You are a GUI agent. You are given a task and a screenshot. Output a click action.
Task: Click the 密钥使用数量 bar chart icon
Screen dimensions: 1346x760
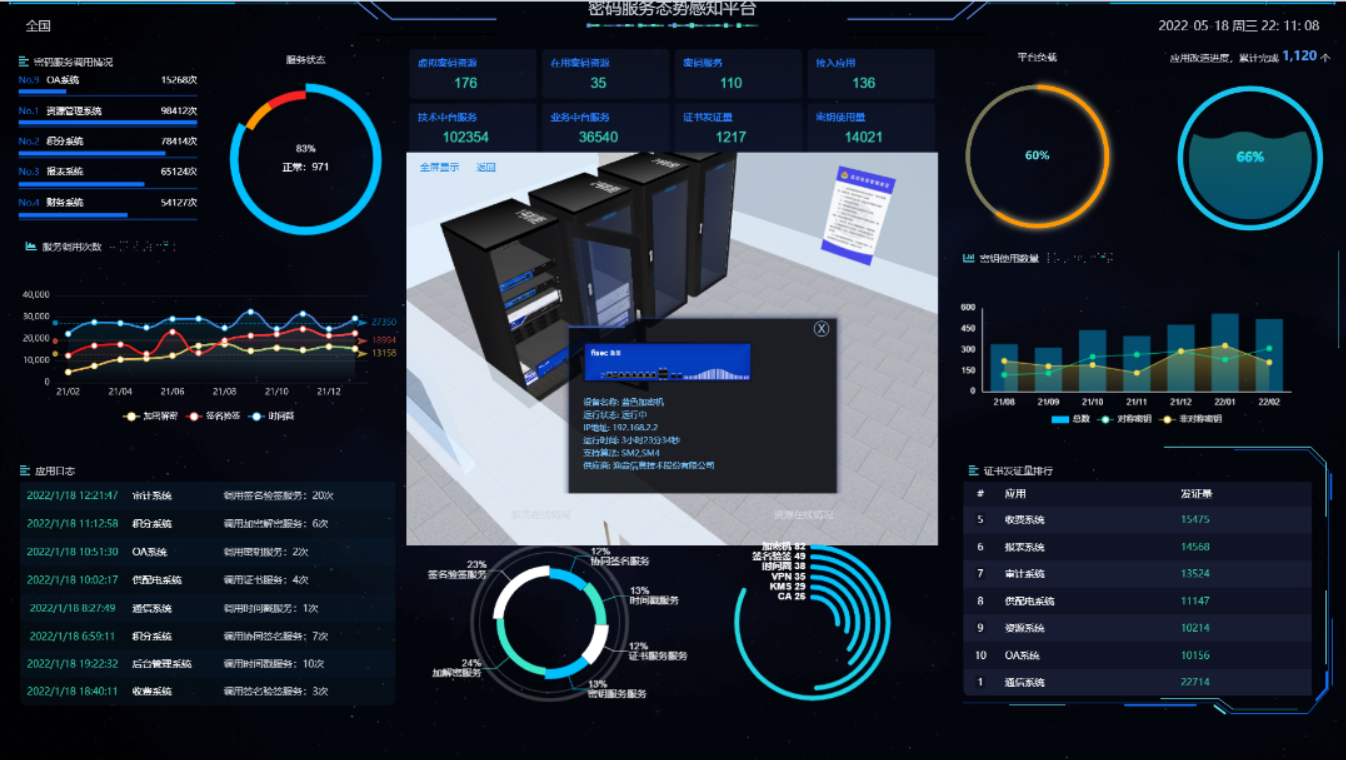coord(968,258)
